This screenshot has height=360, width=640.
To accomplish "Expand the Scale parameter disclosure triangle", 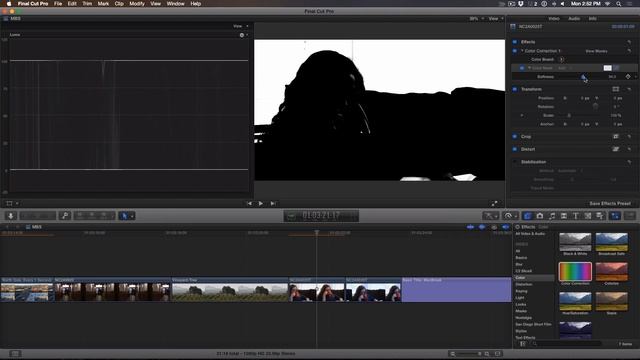I will pos(522,116).
